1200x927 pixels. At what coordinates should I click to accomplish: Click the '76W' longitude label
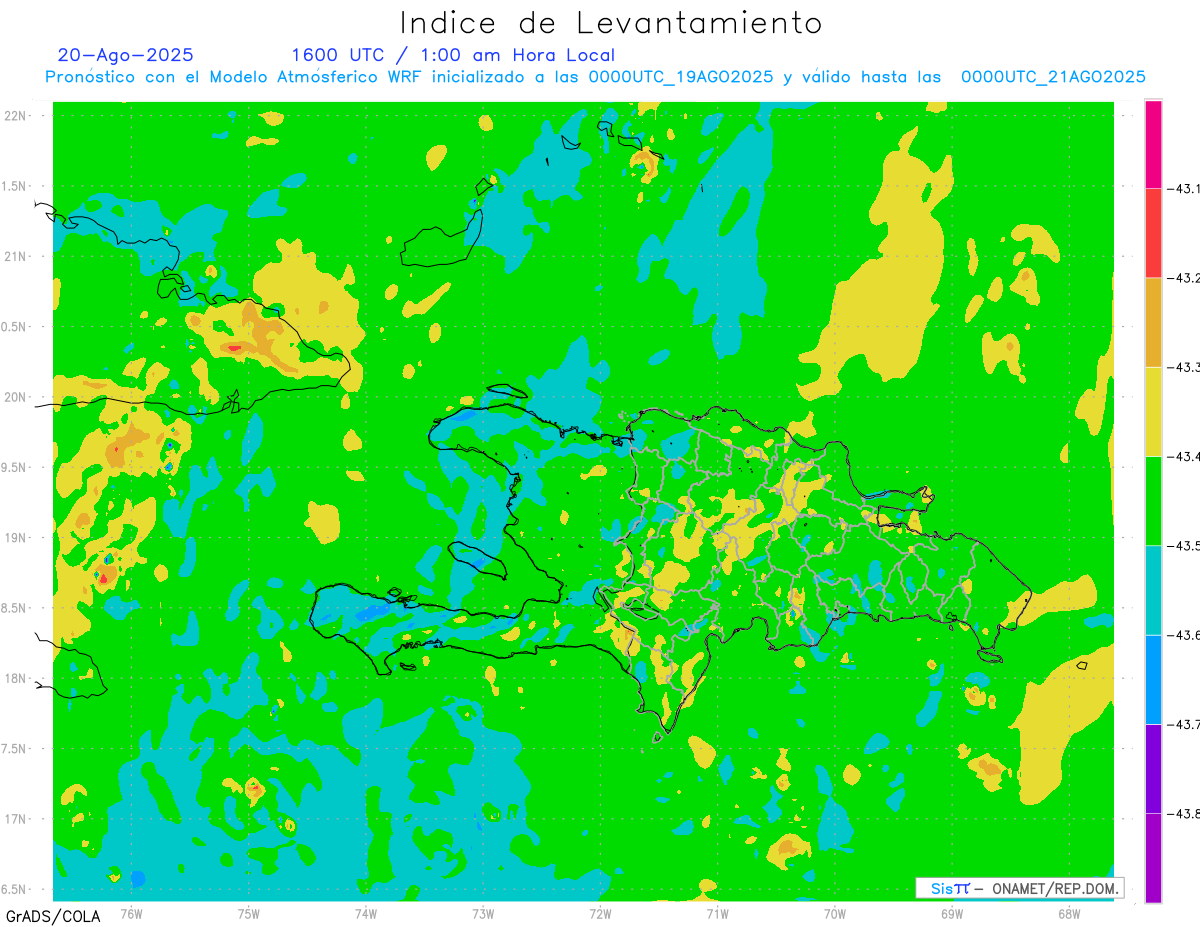[131, 912]
